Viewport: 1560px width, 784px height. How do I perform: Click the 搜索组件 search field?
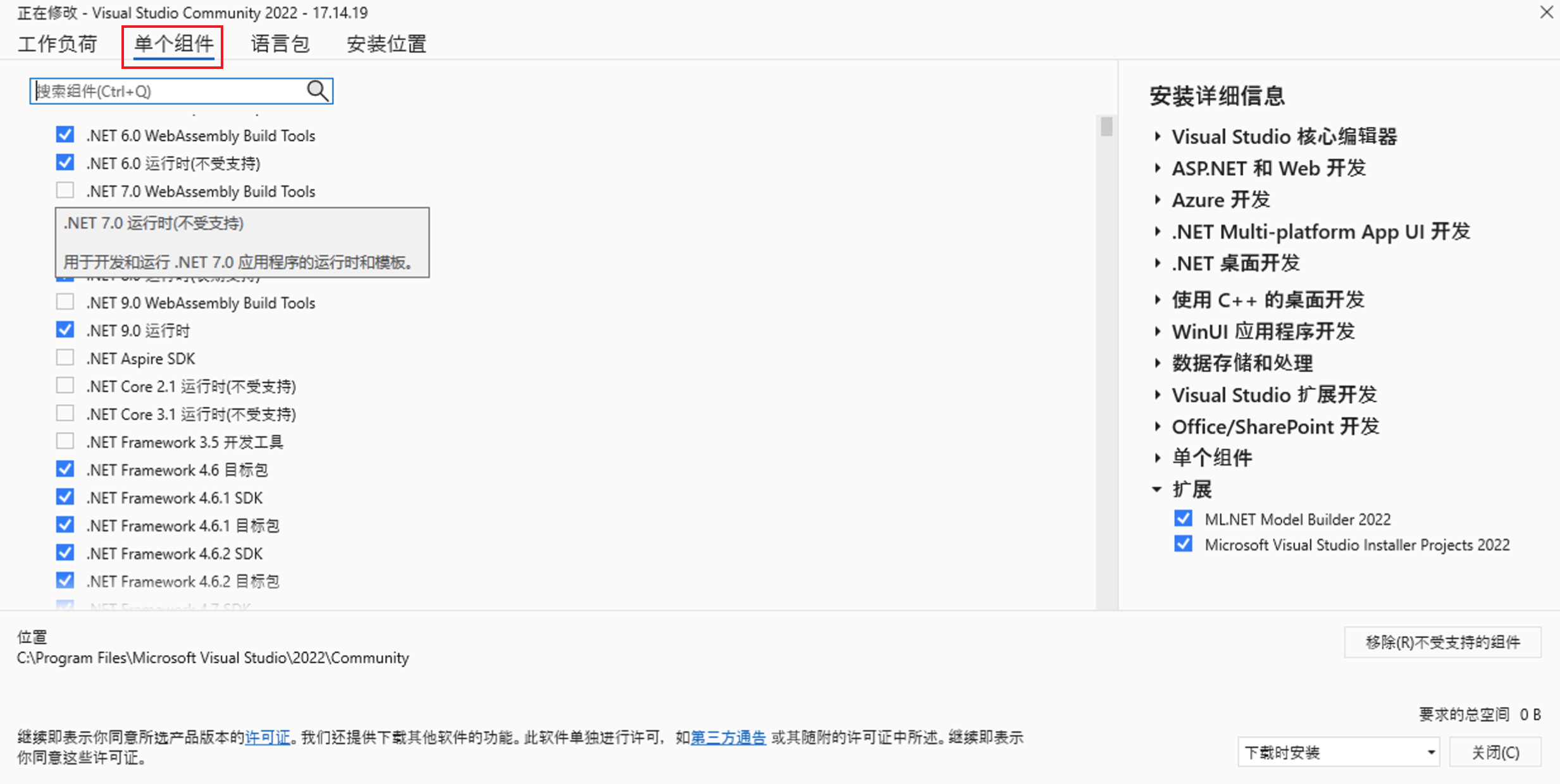168,91
